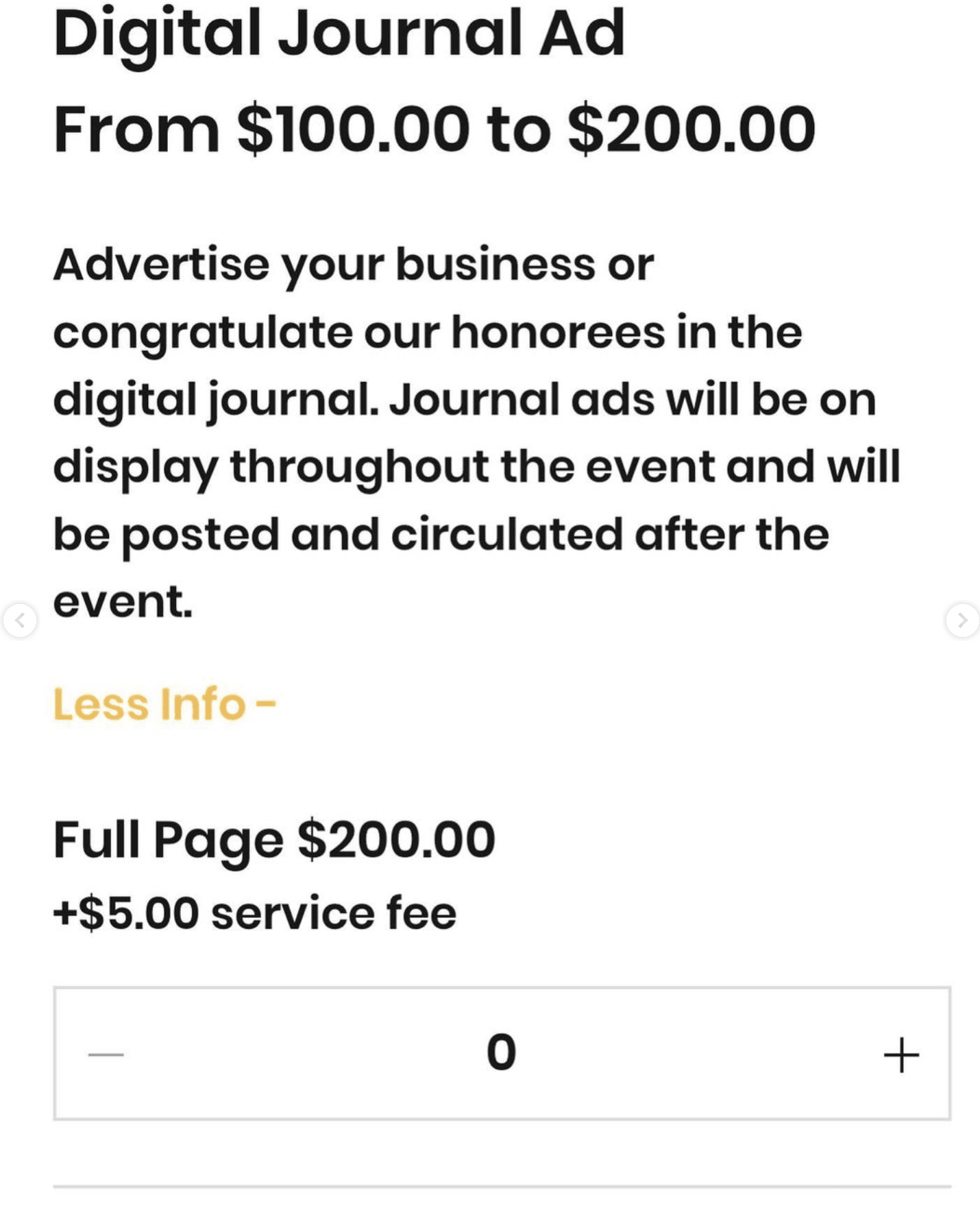Click the horizontal divider below the quantity box
This screenshot has width=980, height=1219.
click(x=502, y=1186)
